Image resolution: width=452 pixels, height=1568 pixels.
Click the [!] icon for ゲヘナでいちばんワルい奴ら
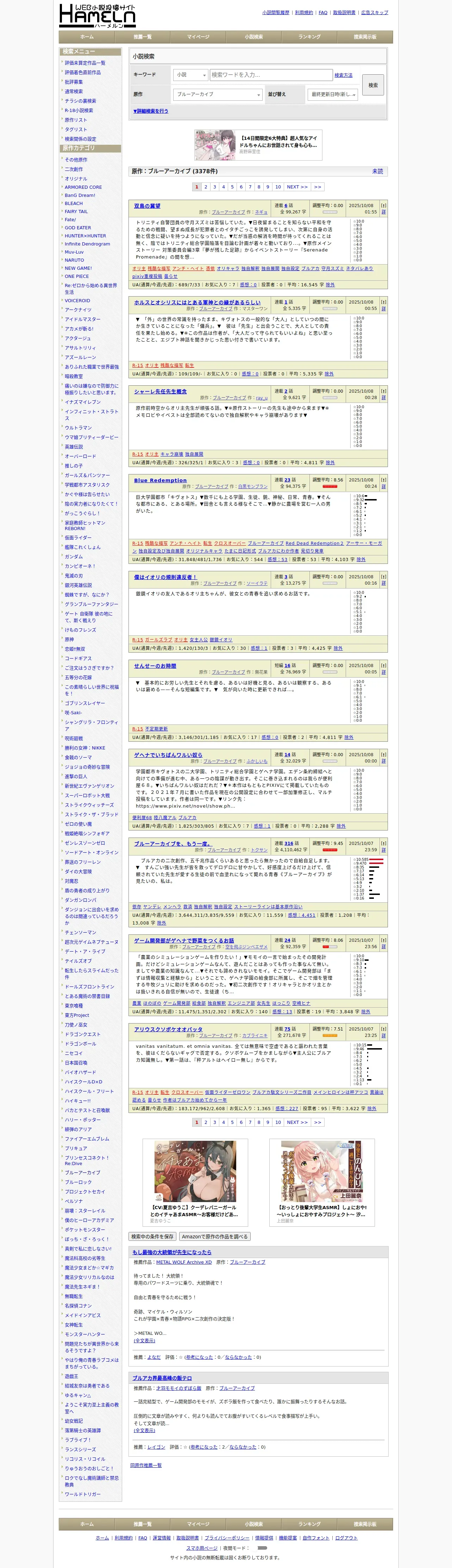coord(383,754)
